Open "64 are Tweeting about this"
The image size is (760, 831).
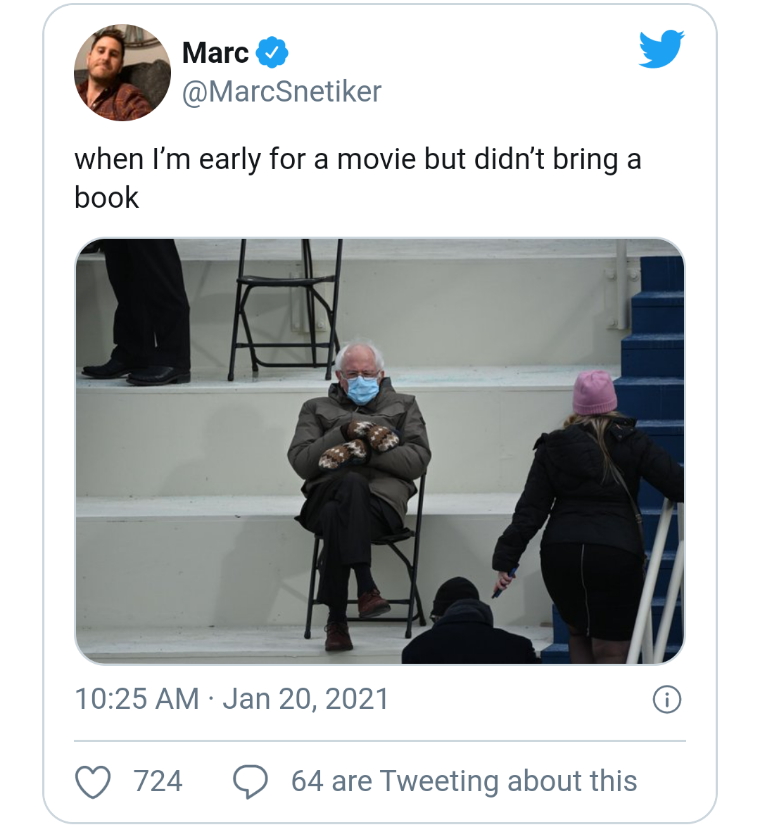[463, 780]
